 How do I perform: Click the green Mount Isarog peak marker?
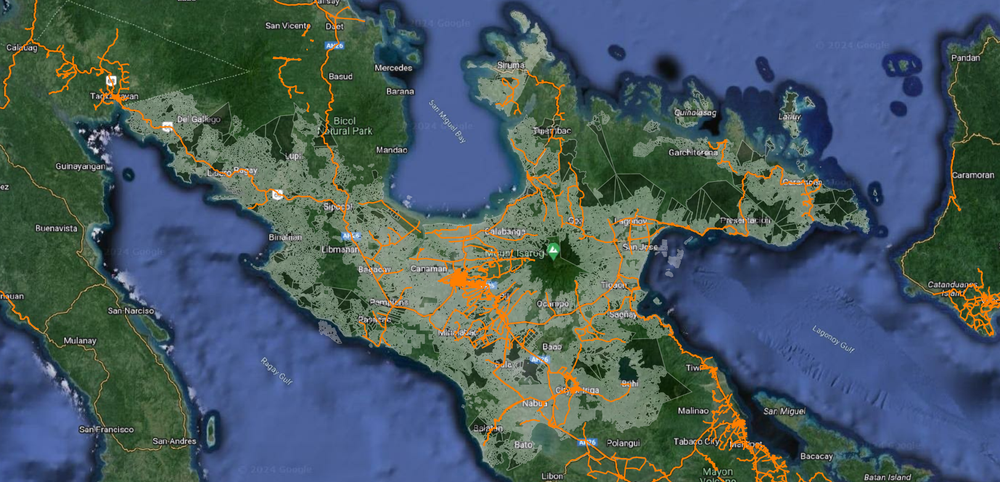coord(554,251)
